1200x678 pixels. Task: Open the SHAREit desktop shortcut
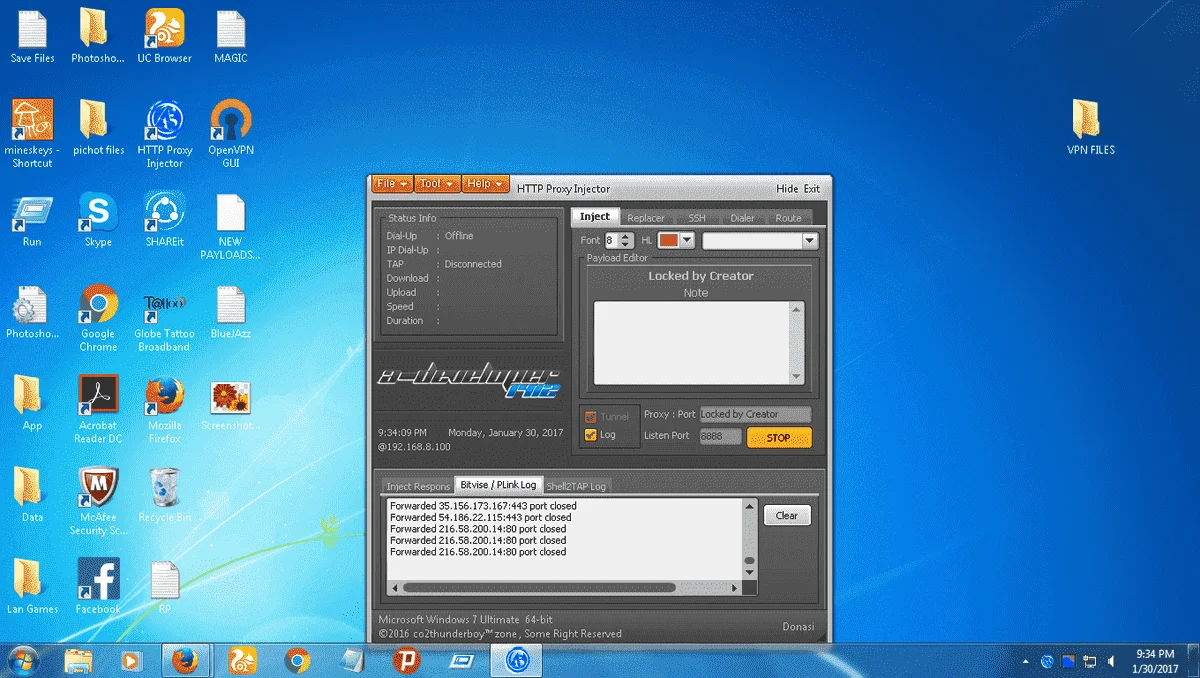tap(164, 220)
